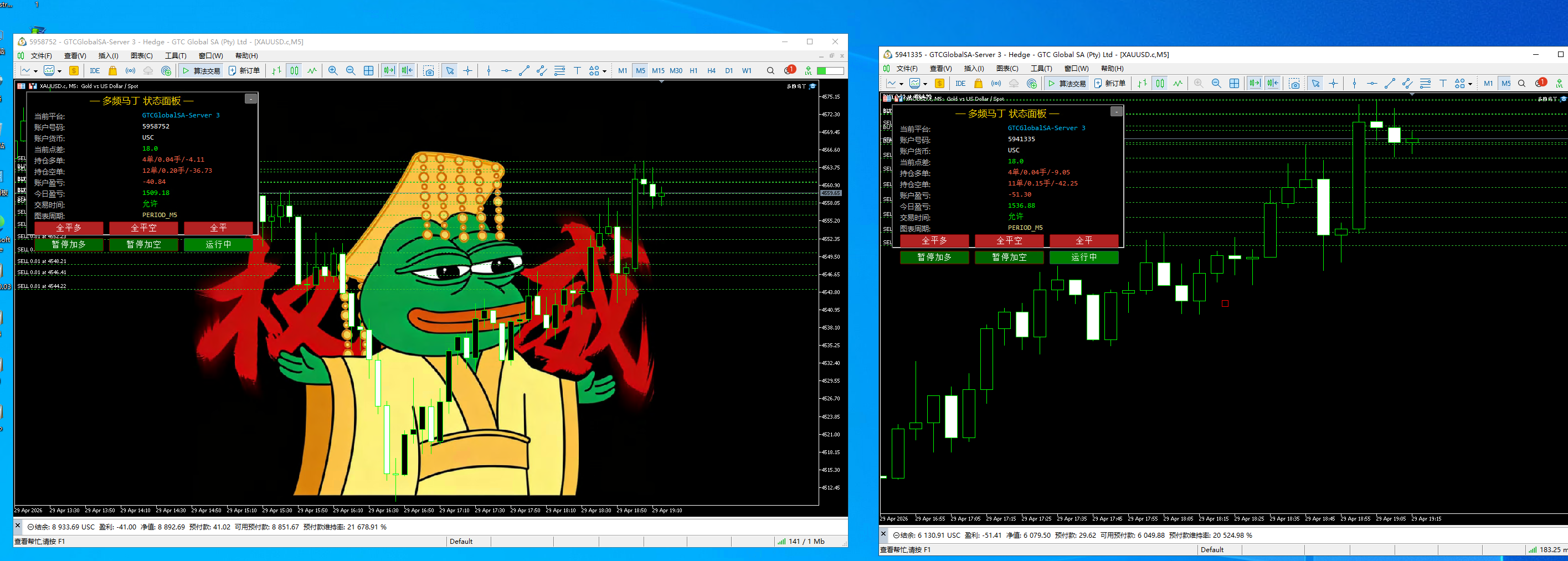Image resolution: width=1568 pixels, height=561 pixels.
Task: Click 全平空 in the left window panel
Action: [143, 228]
